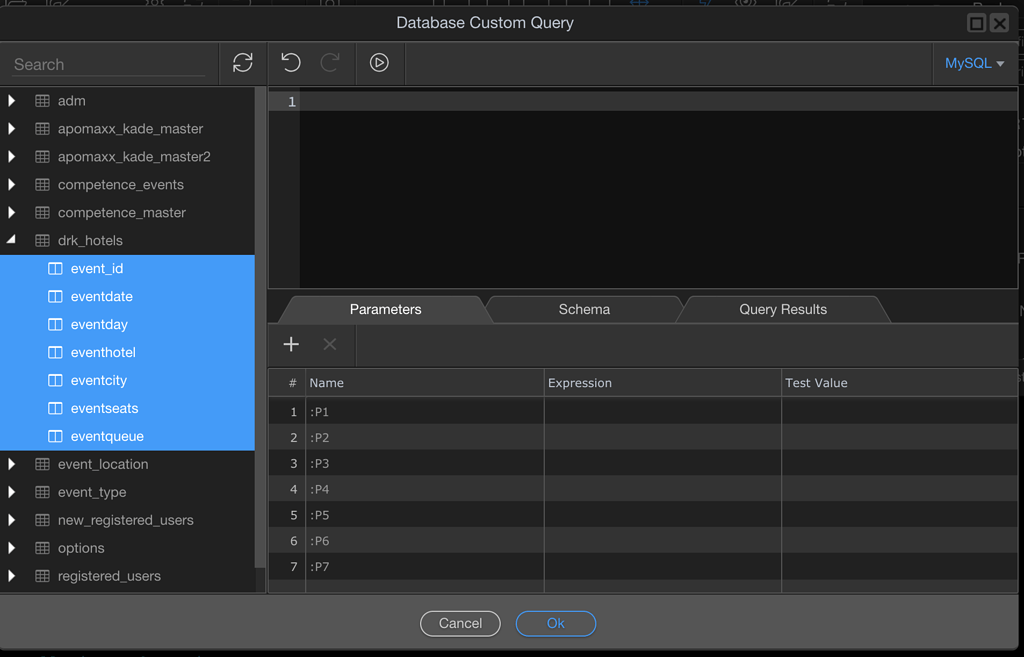The width and height of the screenshot is (1024, 657).
Task: Switch to the Schema tab
Action: (584, 309)
